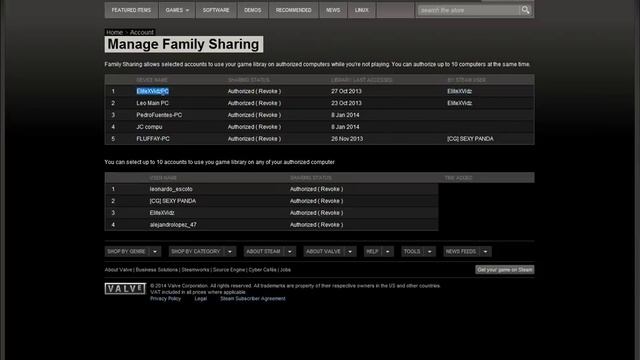Click the About Valve footer button
Image resolution: width=640 pixels, height=360 pixels.
coord(323,251)
